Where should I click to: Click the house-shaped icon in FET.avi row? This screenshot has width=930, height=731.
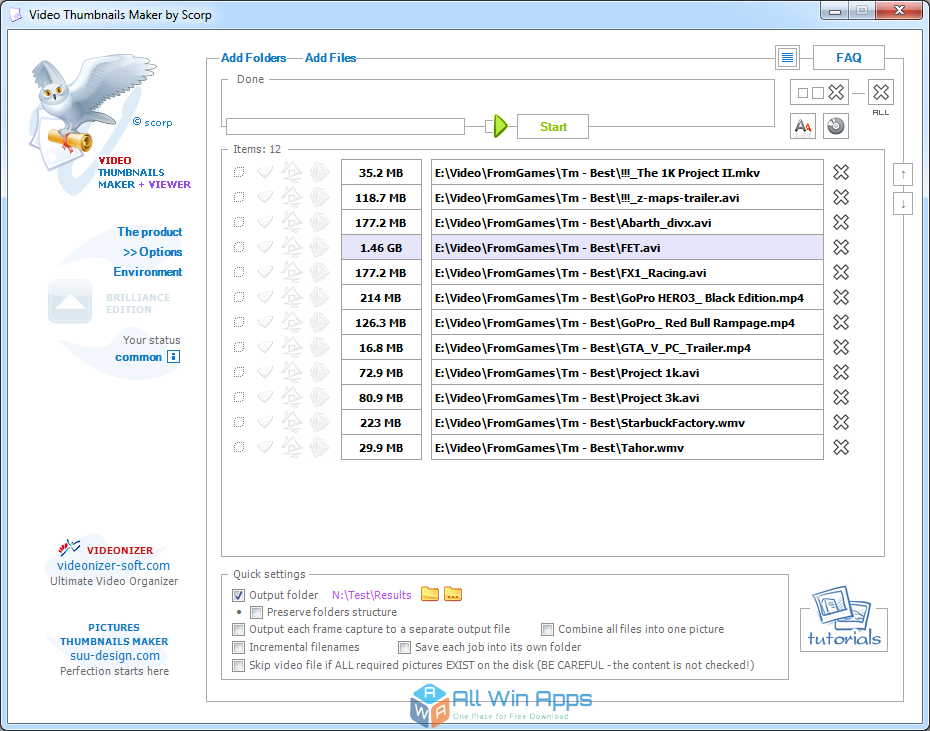pyautogui.click(x=291, y=247)
